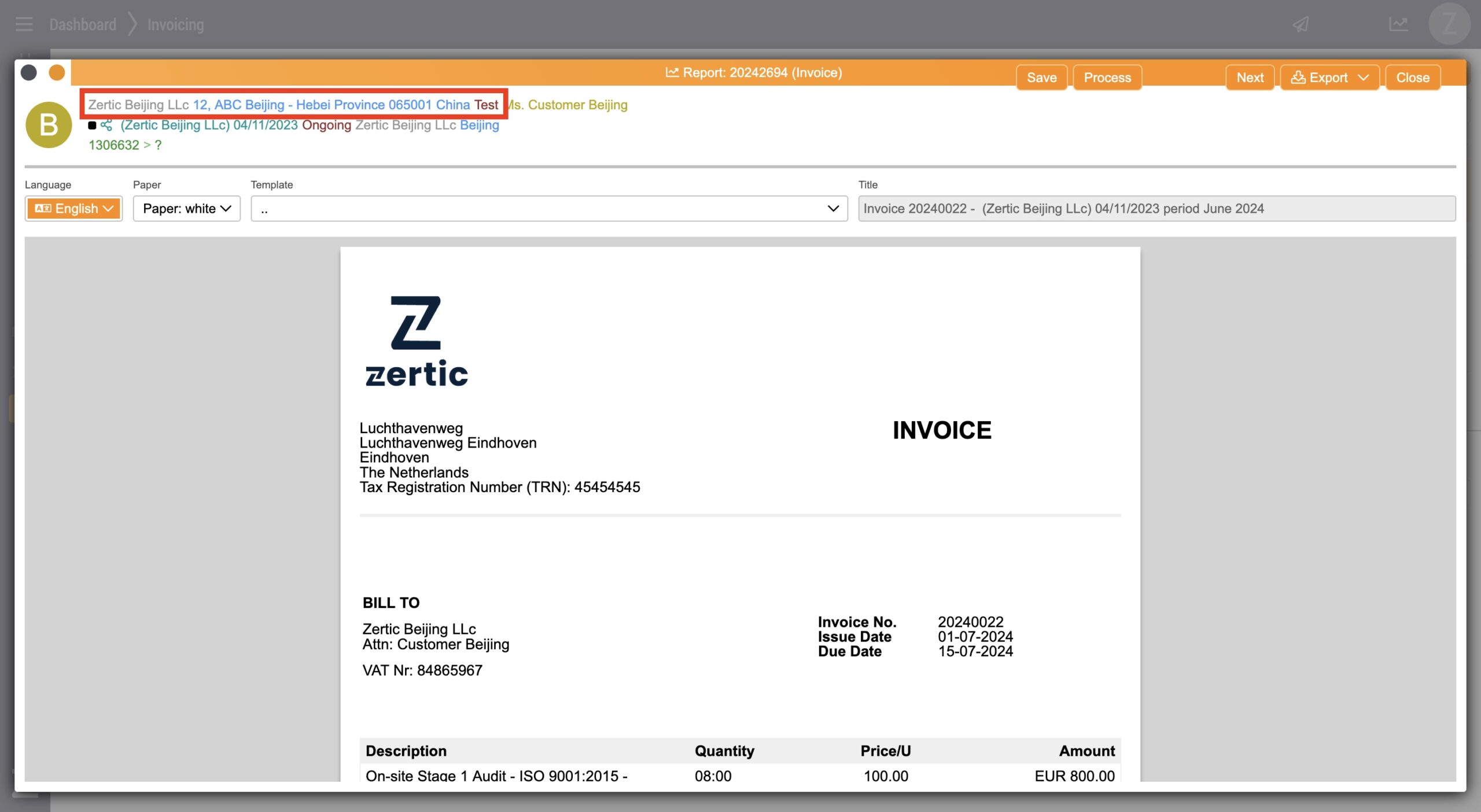This screenshot has width=1481, height=812.
Task: Click the Z user avatar in top bar
Action: [1449, 24]
